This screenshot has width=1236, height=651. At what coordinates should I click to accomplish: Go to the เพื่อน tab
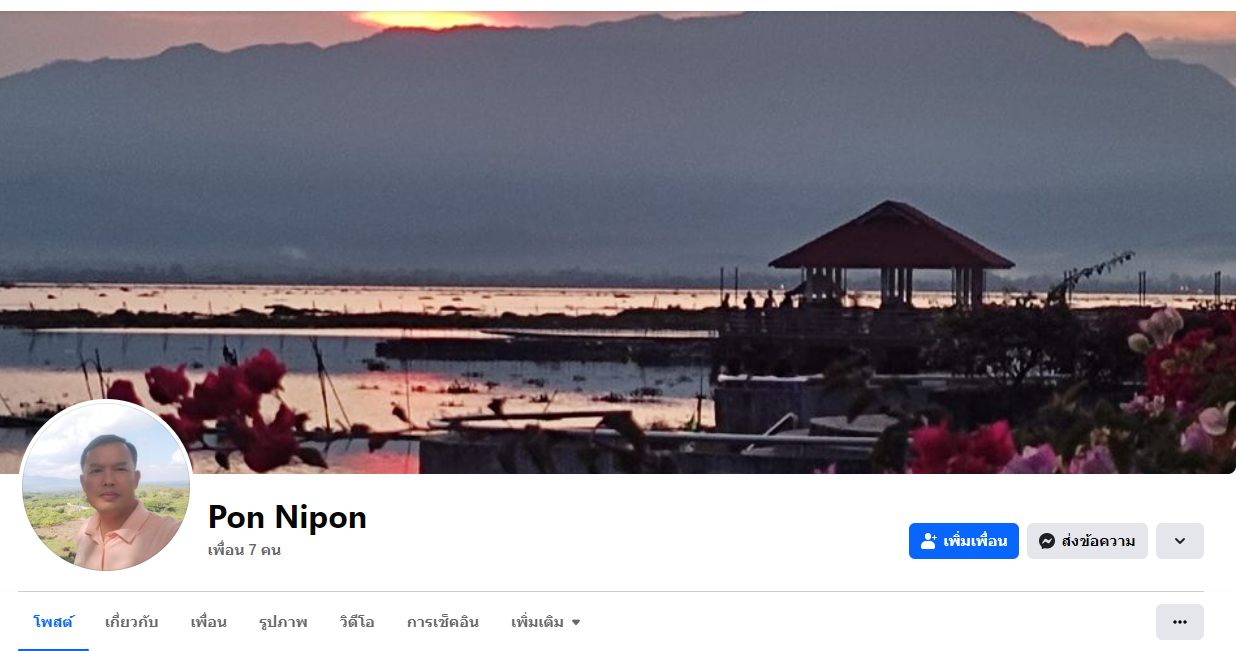(x=209, y=622)
